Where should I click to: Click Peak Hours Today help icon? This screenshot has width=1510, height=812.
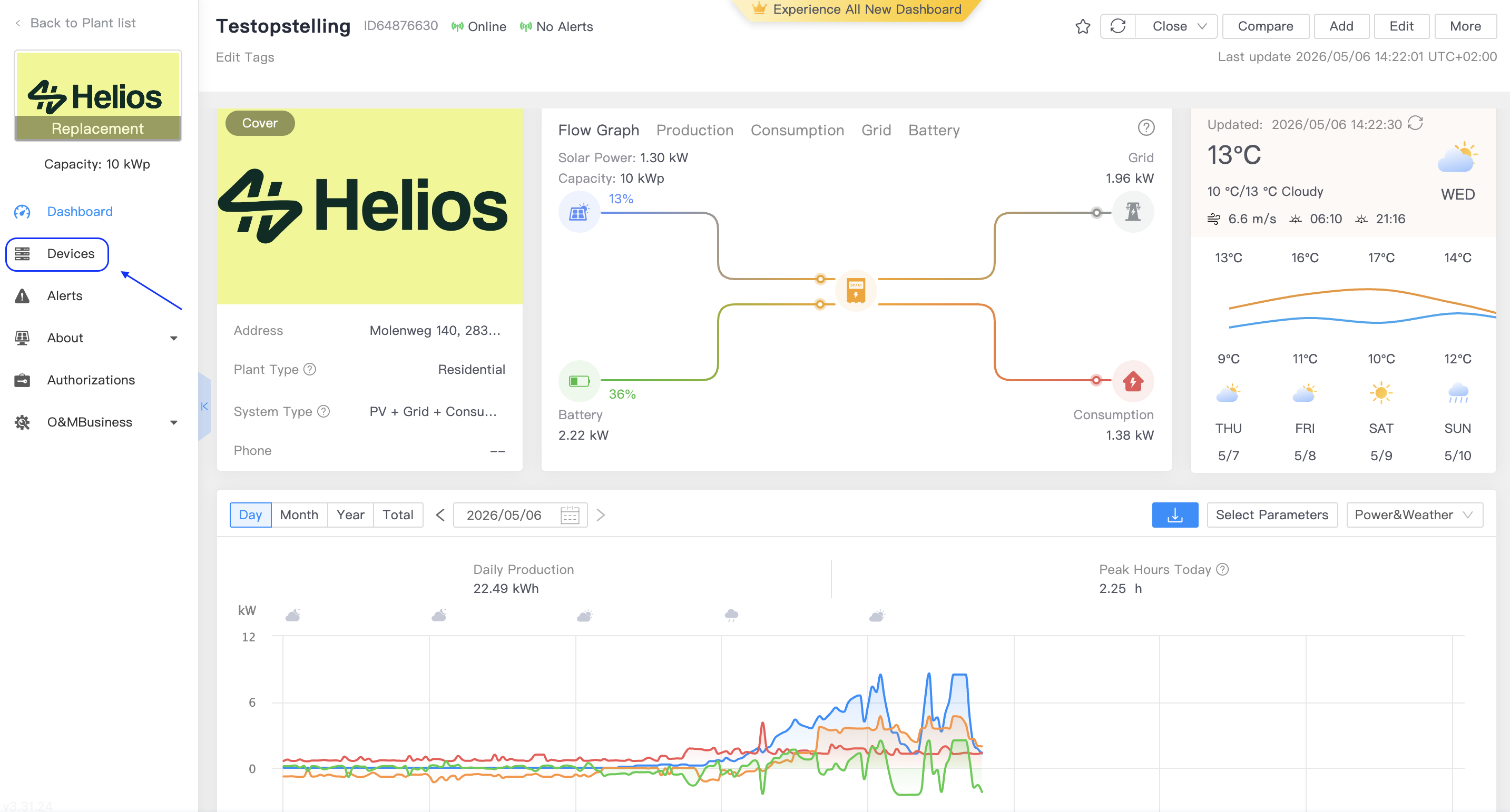[1222, 569]
